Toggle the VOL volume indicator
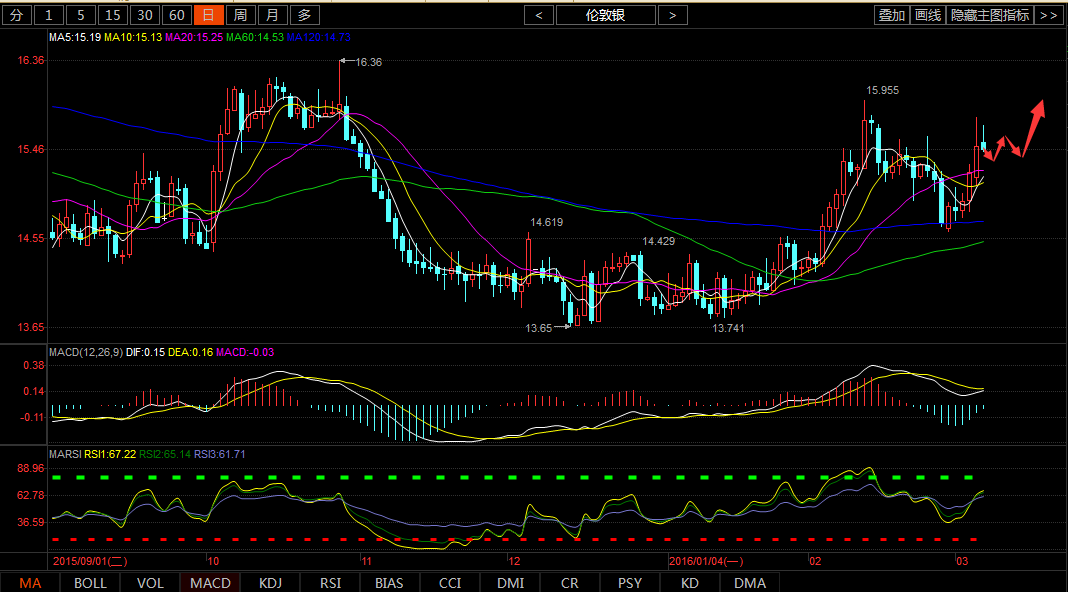1068x592 pixels. pos(150,583)
